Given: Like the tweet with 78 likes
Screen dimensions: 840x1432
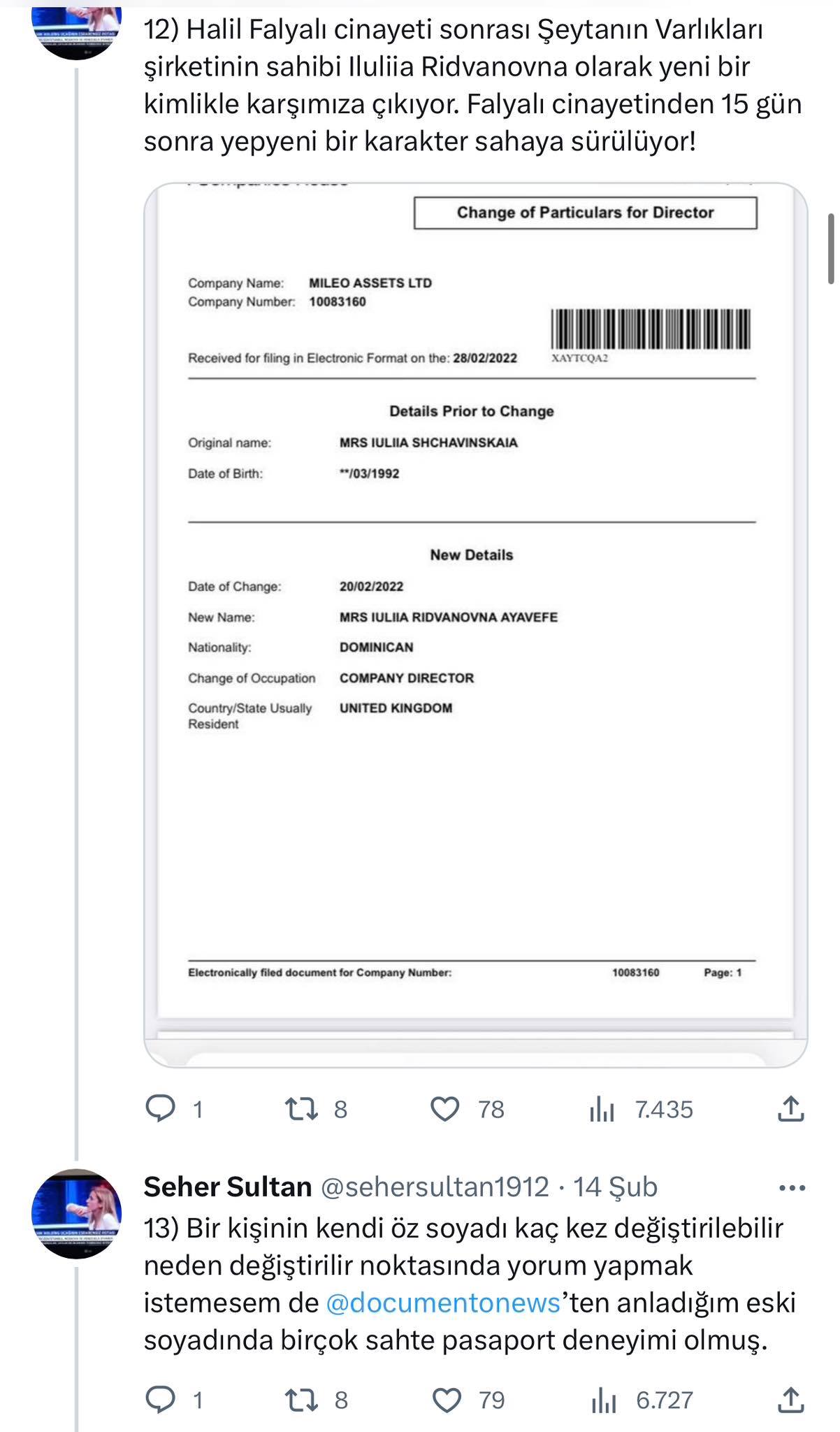Looking at the screenshot, I should 444,1108.
